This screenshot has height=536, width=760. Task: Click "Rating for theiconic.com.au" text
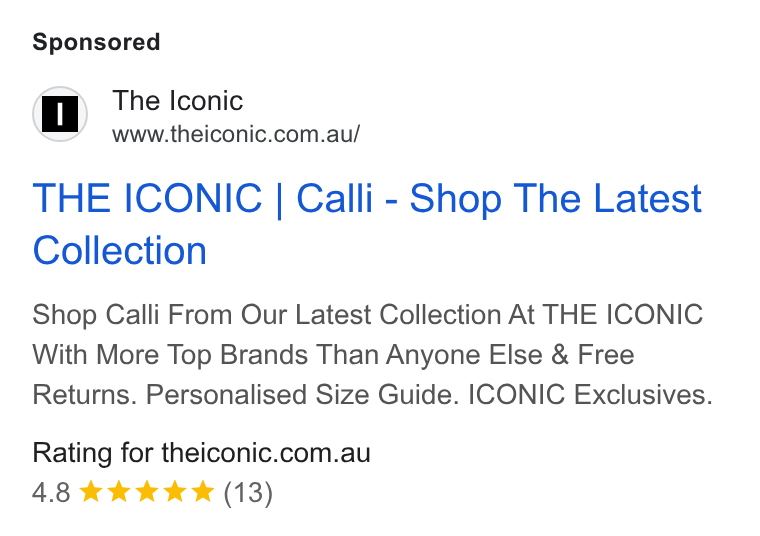click(x=202, y=453)
